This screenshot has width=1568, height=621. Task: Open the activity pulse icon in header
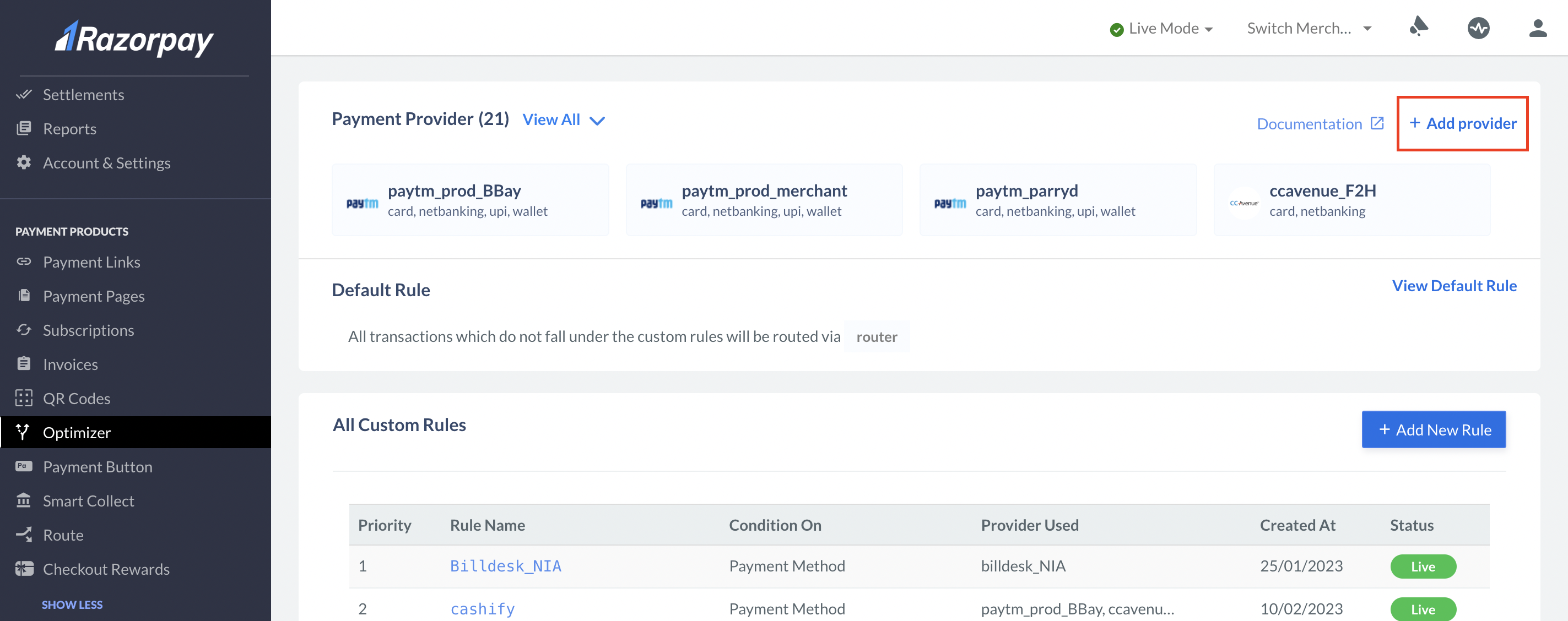coord(1479,28)
